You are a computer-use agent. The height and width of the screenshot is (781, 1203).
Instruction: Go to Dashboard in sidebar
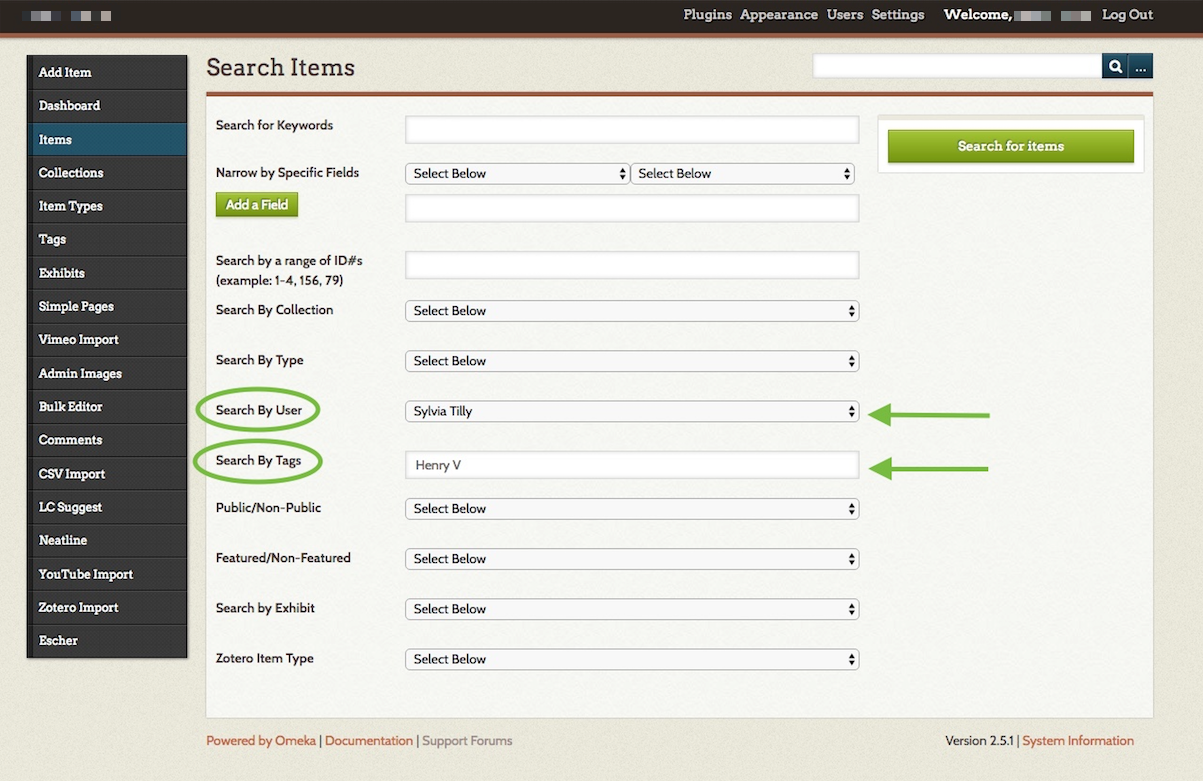[x=107, y=106]
